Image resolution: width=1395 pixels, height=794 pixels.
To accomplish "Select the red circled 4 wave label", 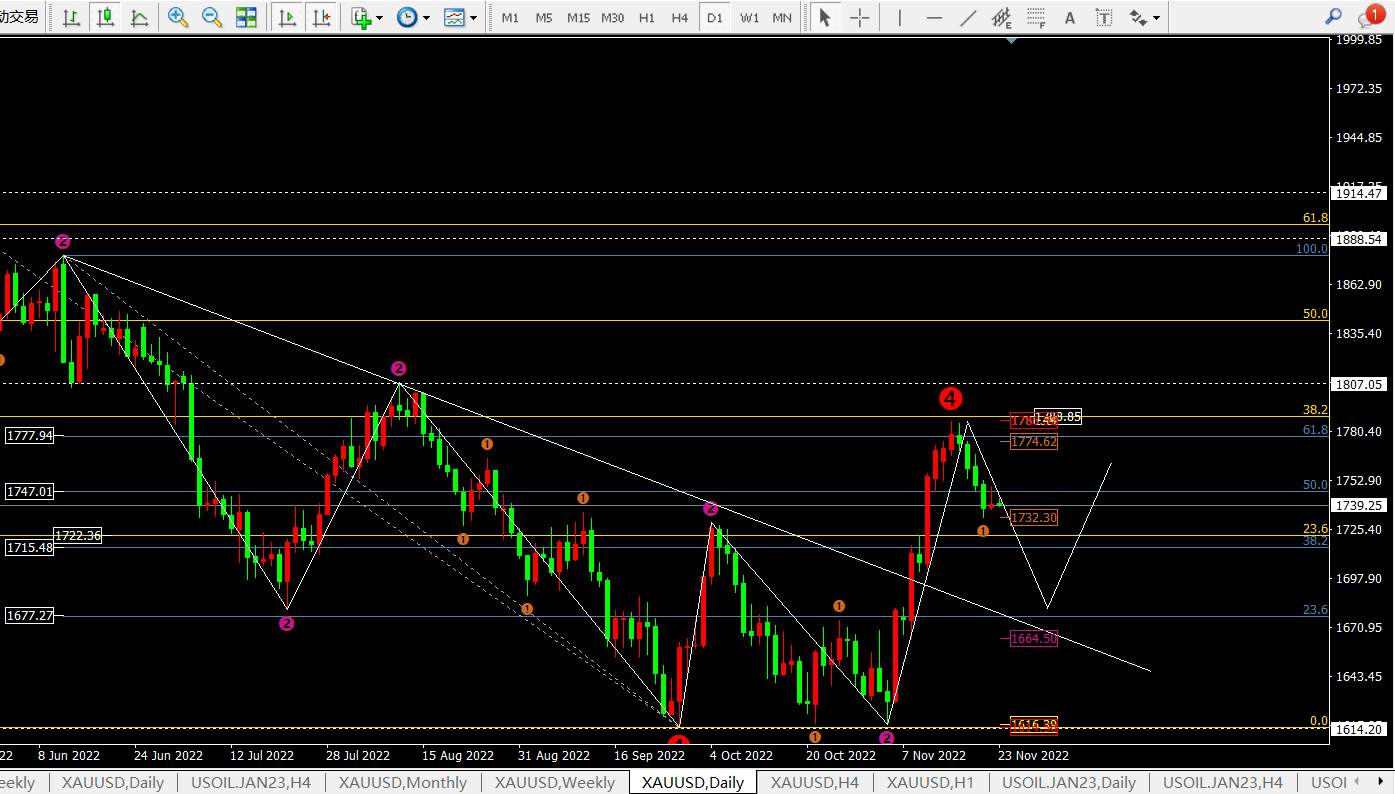I will [950, 399].
